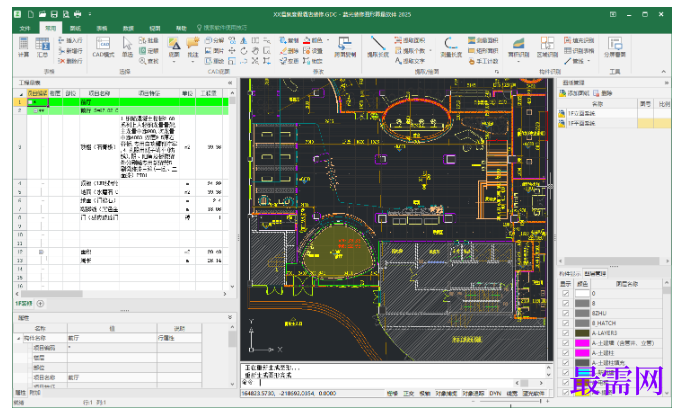Expand the color dropdown arrow in ribbon
The height and width of the screenshot is (412, 682).
click(x=328, y=40)
